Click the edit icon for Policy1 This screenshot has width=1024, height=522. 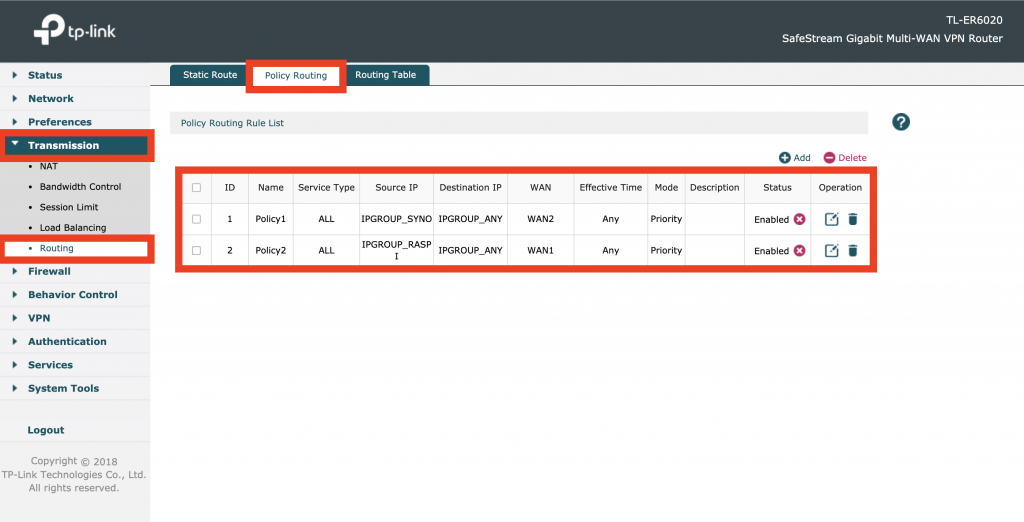(831, 219)
